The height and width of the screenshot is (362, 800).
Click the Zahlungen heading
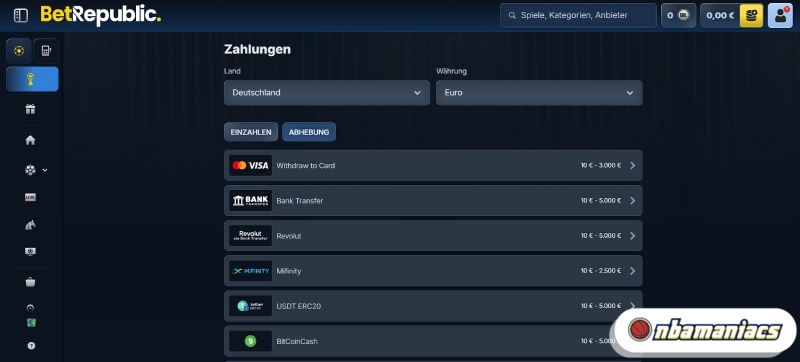click(x=257, y=49)
